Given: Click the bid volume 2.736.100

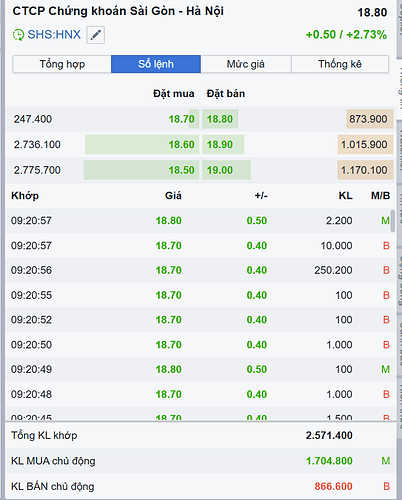Looking at the screenshot, I should 37,145.
